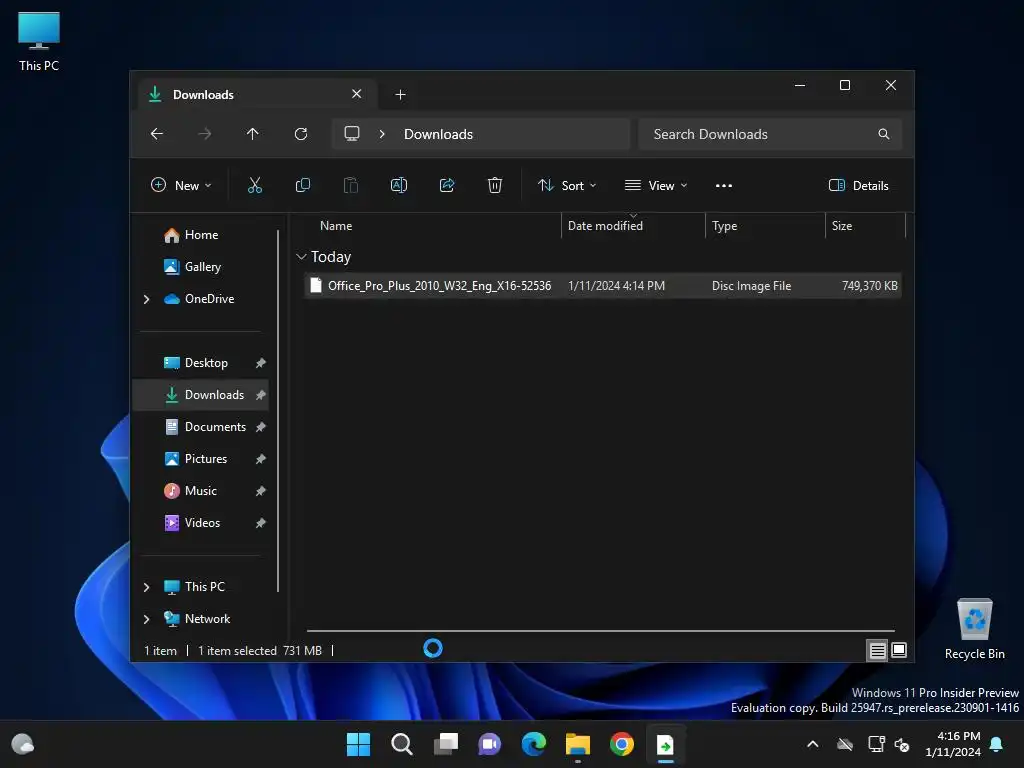Select Recycle Bin desktop icon

[974, 629]
